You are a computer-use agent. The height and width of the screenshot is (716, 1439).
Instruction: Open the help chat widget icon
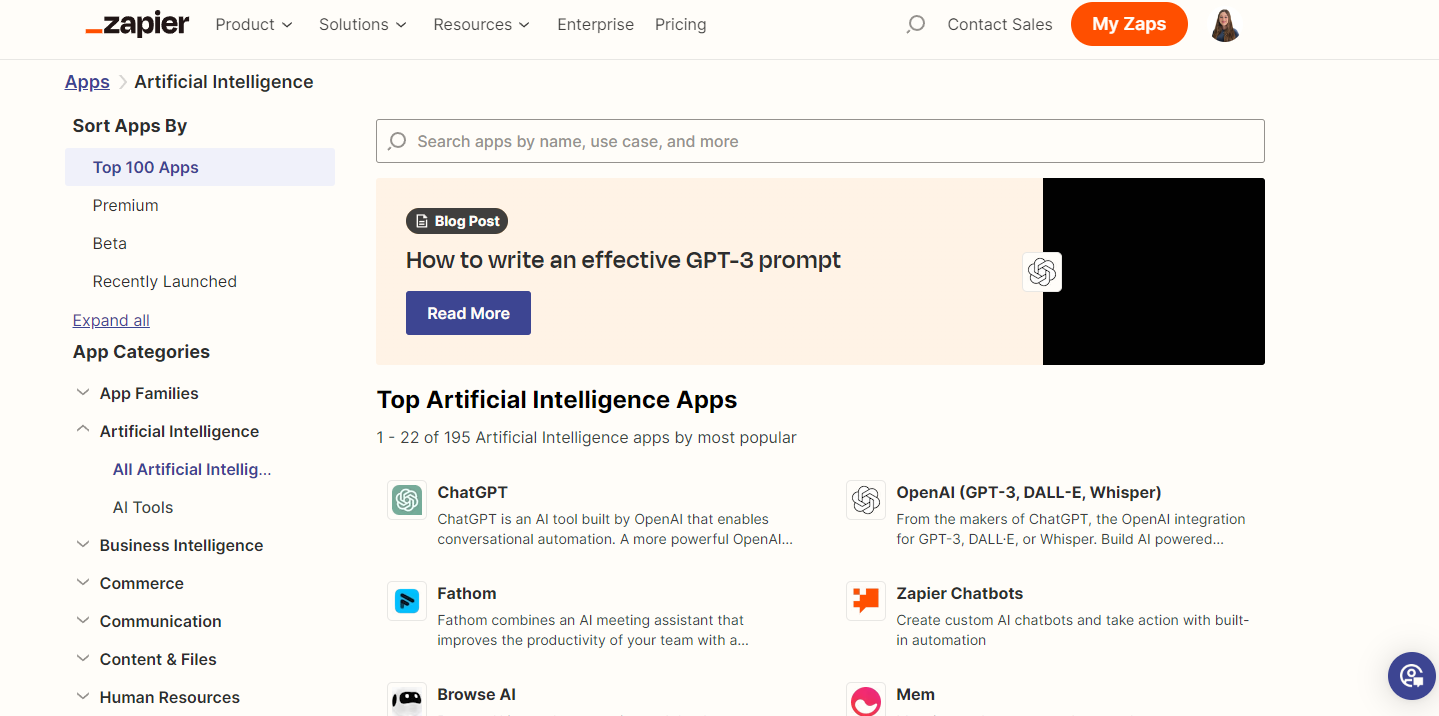[x=1411, y=676]
